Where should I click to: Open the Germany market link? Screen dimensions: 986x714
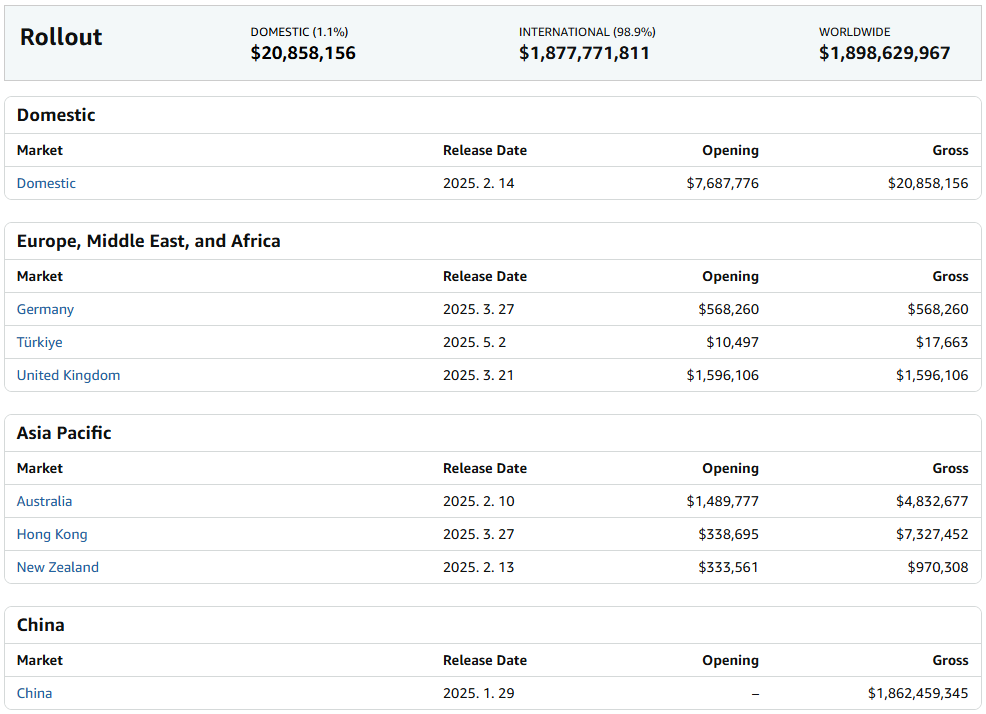(x=45, y=309)
